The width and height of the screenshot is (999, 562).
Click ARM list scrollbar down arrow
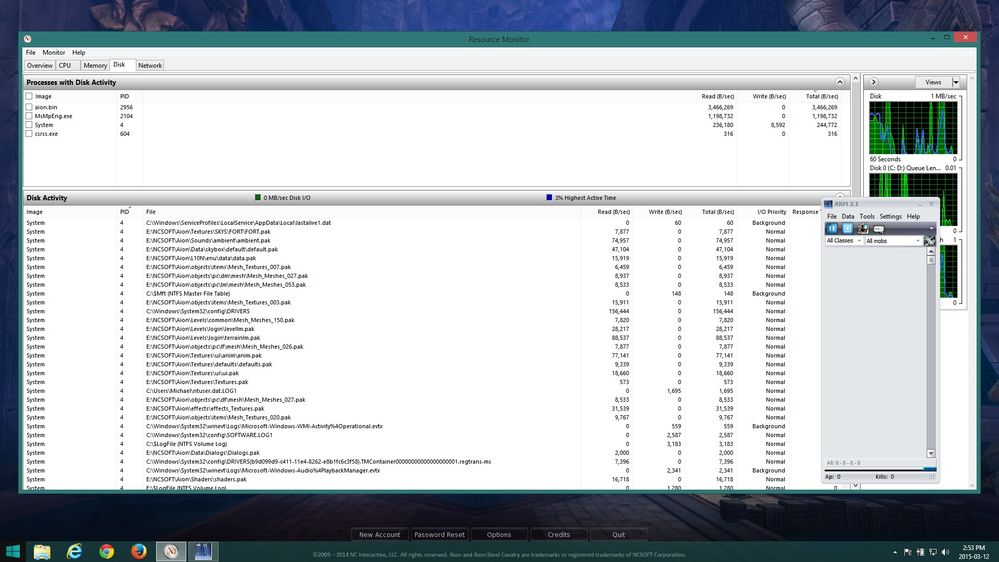pos(931,454)
